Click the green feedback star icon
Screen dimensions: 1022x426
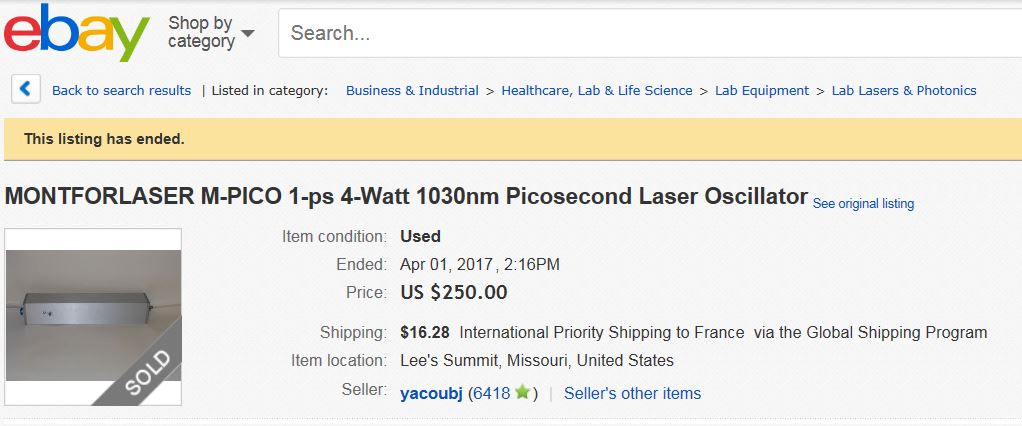click(521, 393)
